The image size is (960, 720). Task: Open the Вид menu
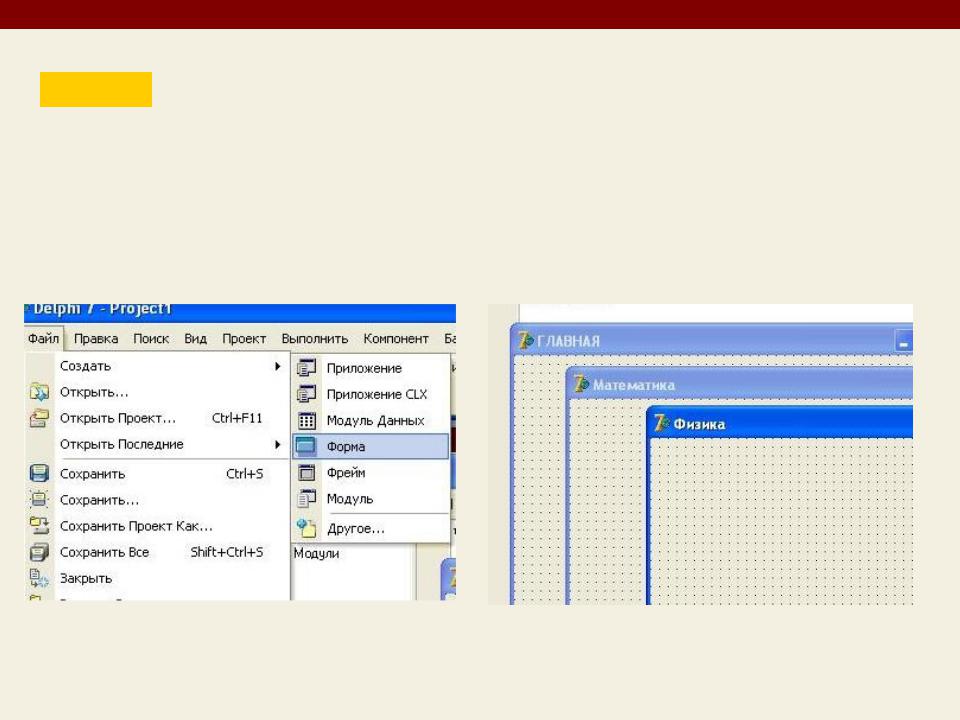click(195, 339)
